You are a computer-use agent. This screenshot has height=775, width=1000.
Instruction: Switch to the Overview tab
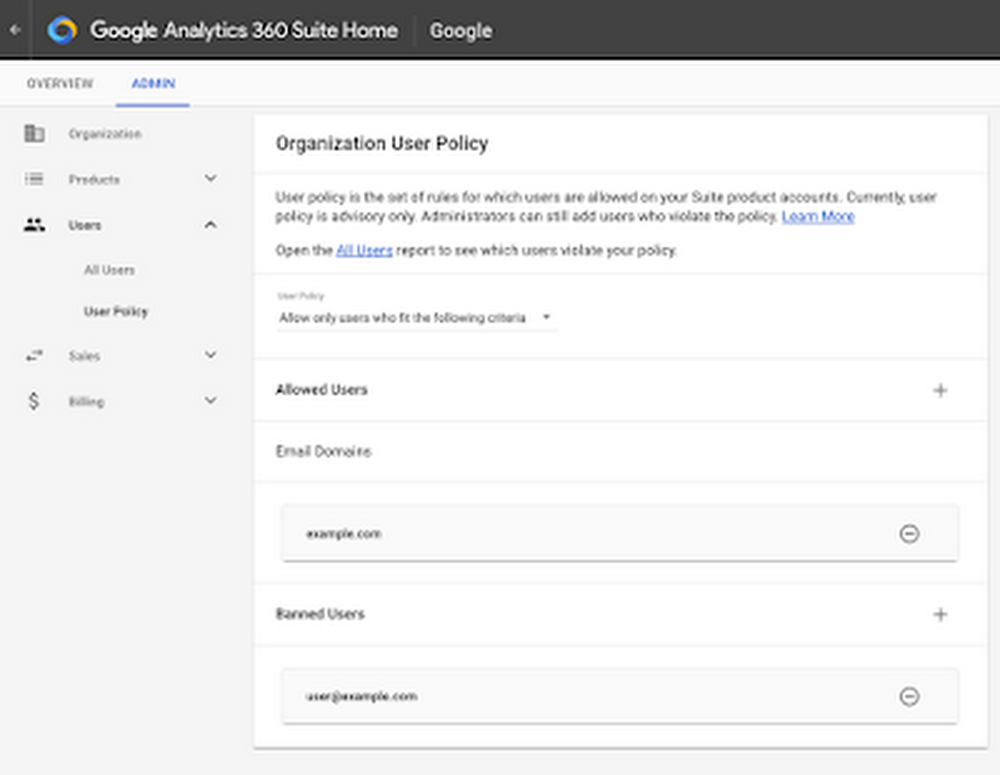[60, 84]
